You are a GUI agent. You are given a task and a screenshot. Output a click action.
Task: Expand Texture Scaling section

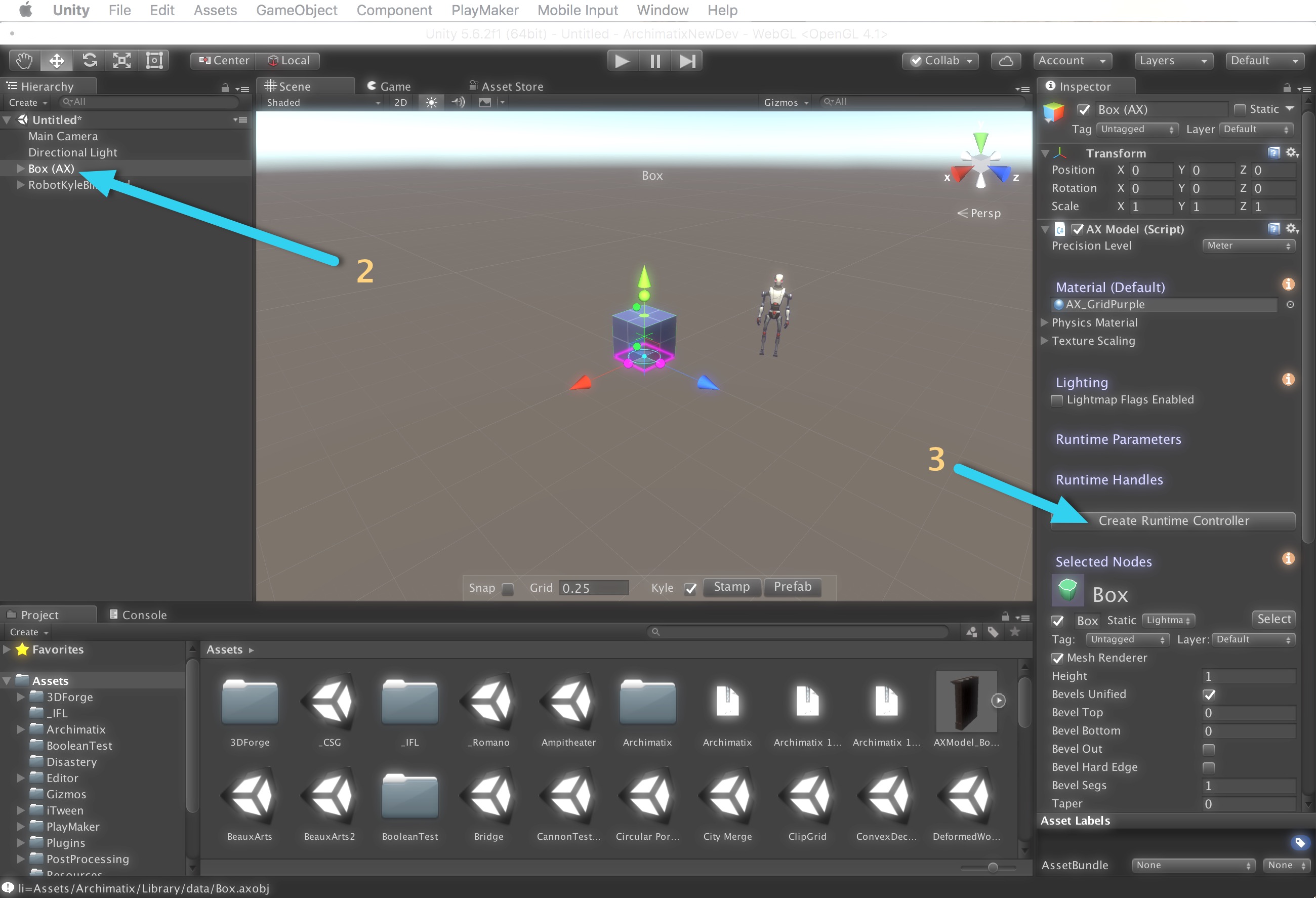[1045, 341]
